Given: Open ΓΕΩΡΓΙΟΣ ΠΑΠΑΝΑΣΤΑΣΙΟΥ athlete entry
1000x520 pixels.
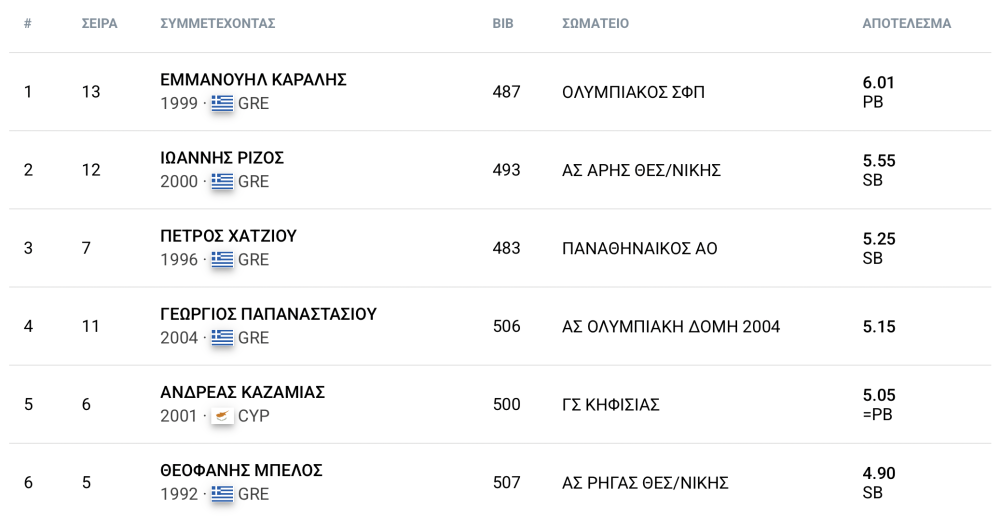Looking at the screenshot, I should click(x=268, y=314).
